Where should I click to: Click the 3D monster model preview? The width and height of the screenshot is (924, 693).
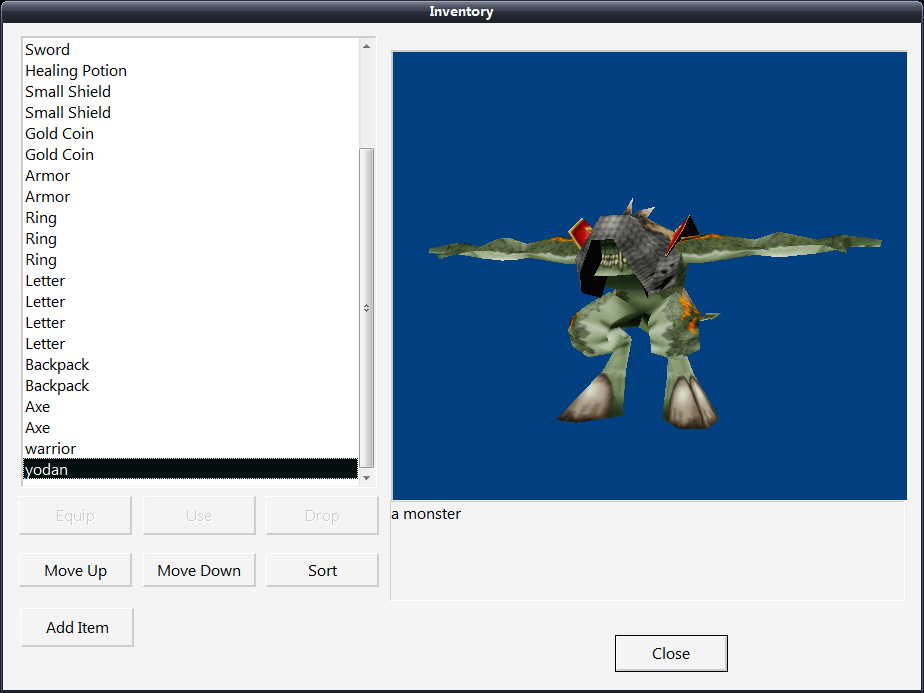click(x=649, y=276)
